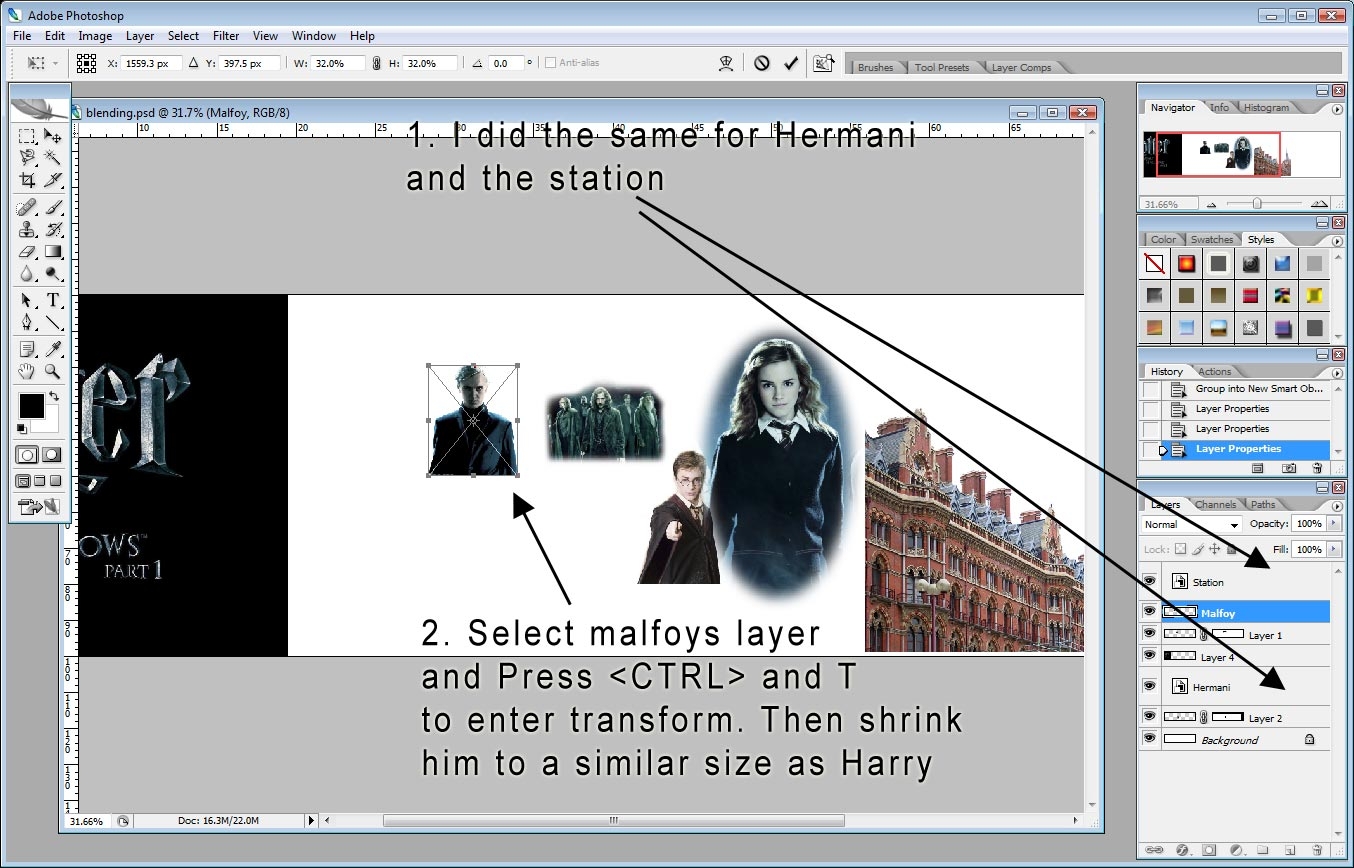
Task: Pick the Blur tool
Action: 28,273
